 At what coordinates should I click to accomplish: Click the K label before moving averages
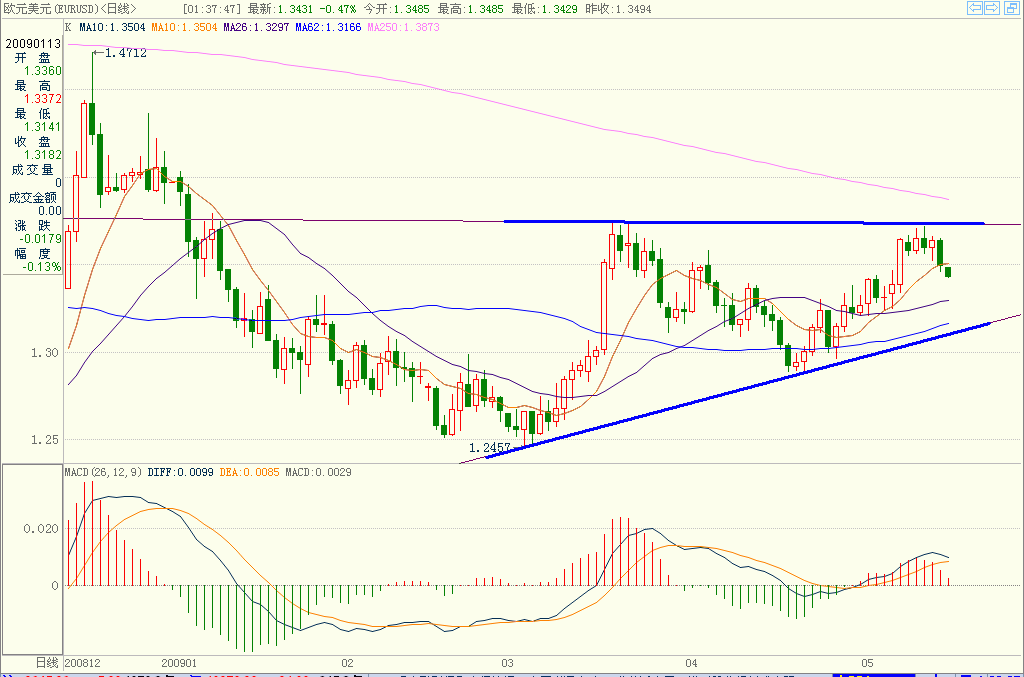coord(69,27)
